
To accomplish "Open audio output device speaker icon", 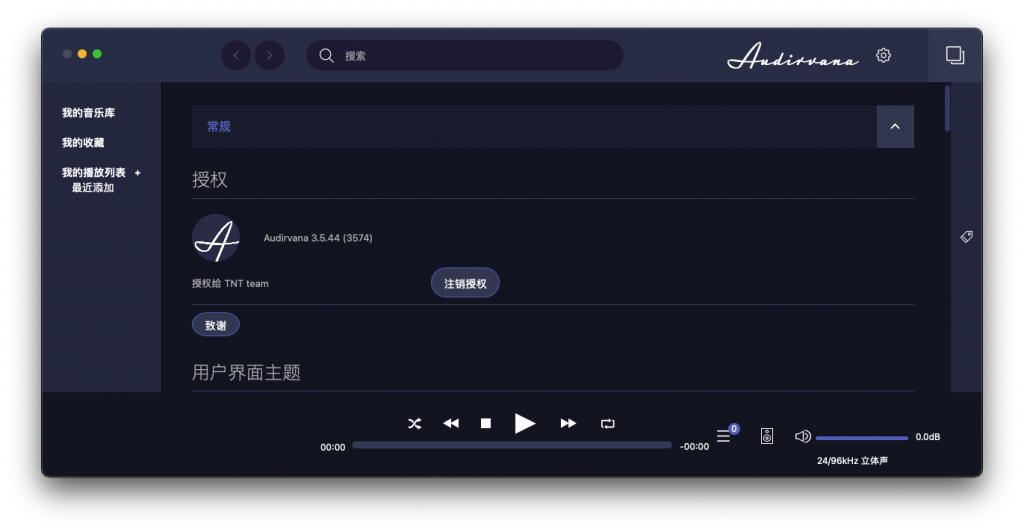I will coord(767,436).
